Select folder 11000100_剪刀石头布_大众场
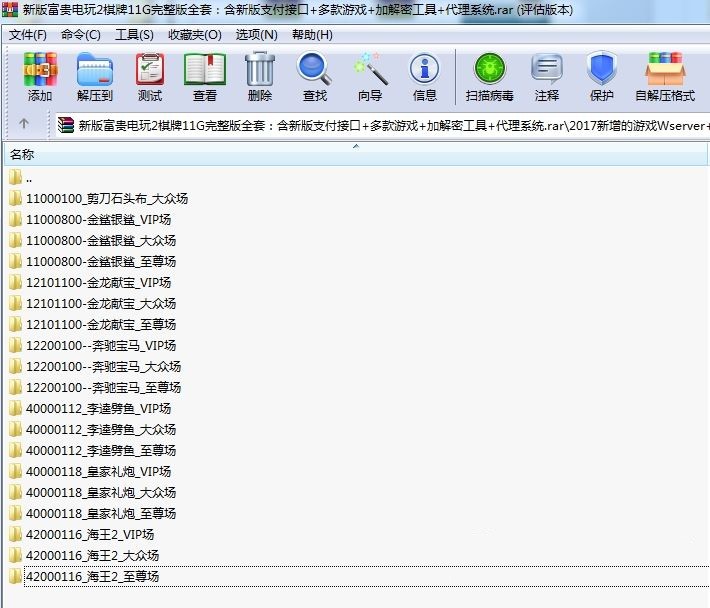The height and width of the screenshot is (608, 710). click(x=107, y=198)
